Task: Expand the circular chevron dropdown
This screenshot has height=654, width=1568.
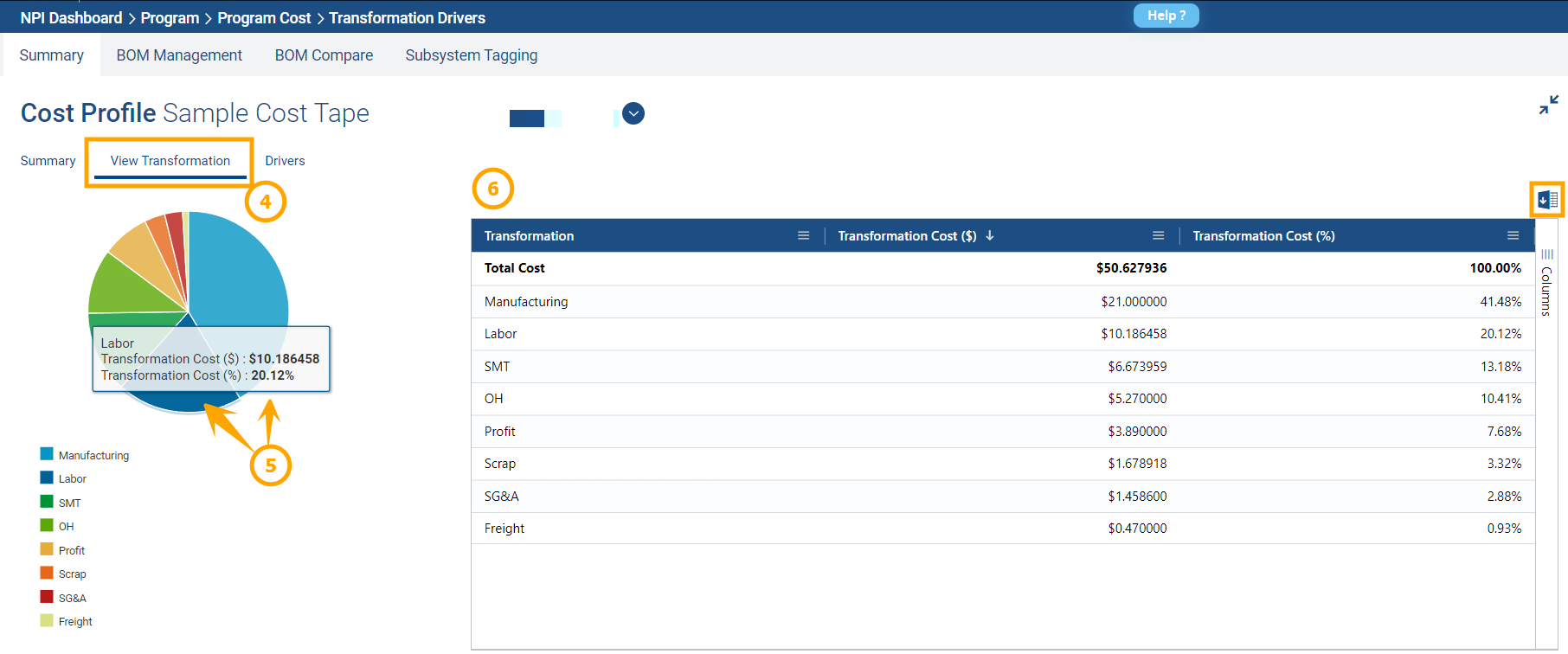Action: [x=633, y=113]
